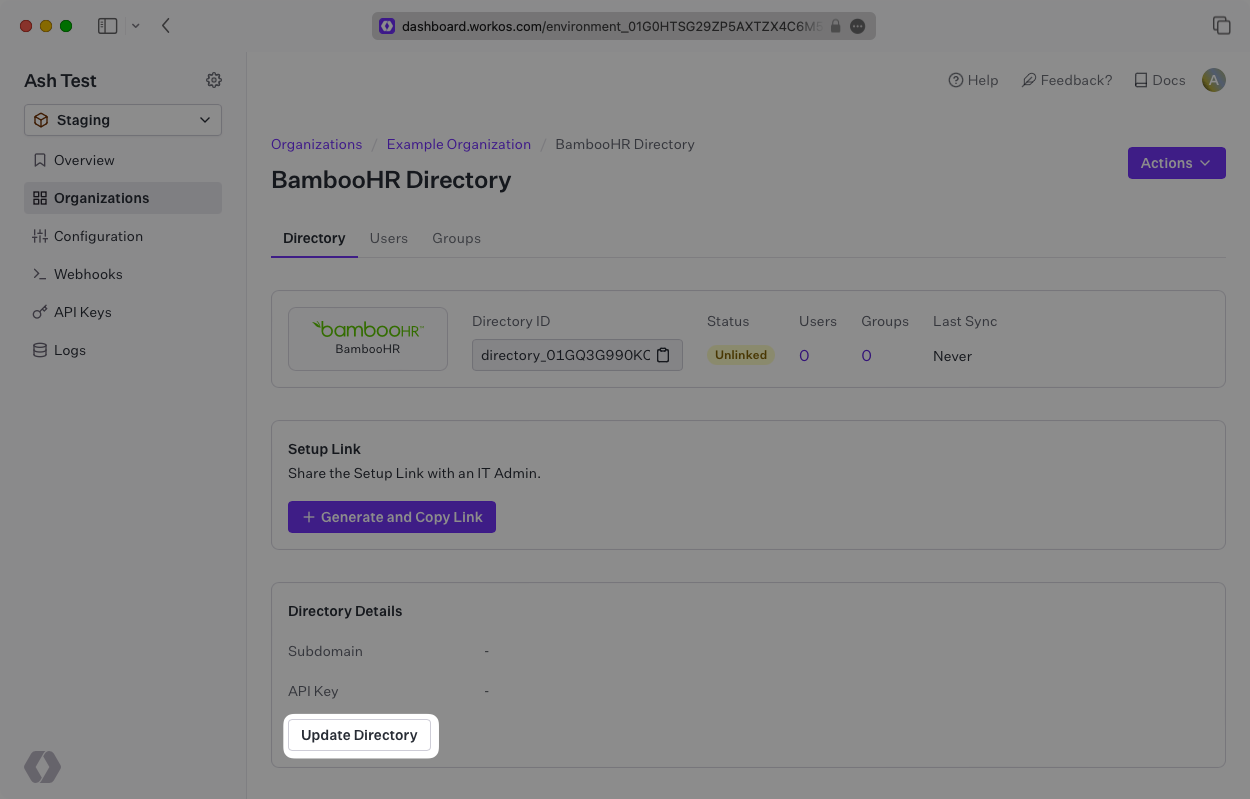Image resolution: width=1250 pixels, height=799 pixels.
Task: Click the browser back arrow
Action: [166, 26]
